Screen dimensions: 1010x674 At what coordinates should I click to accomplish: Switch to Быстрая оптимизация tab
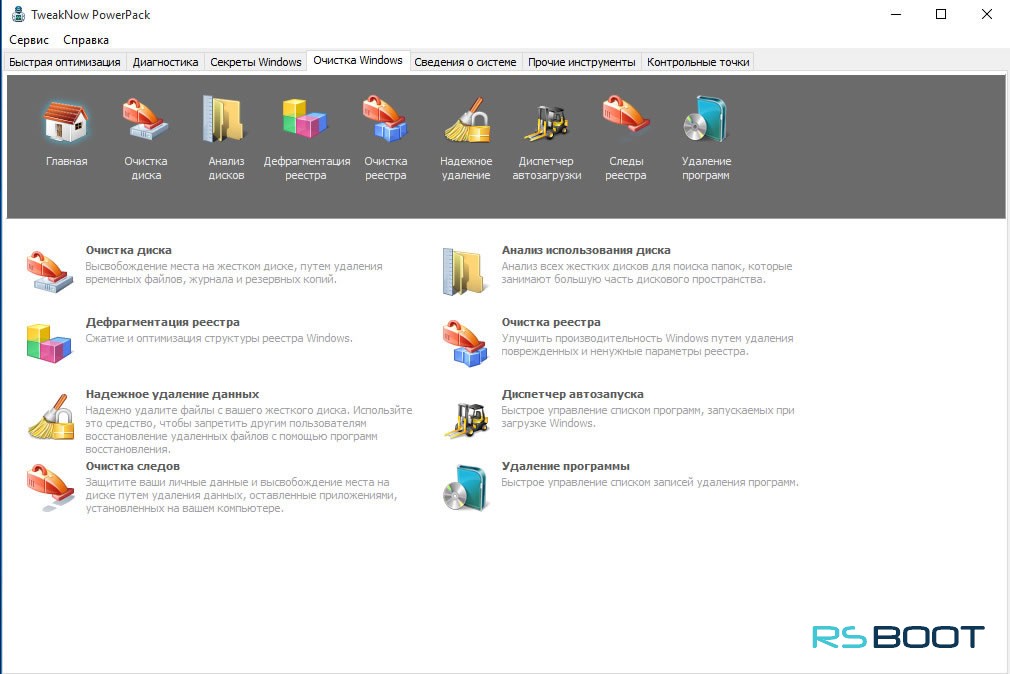64,62
